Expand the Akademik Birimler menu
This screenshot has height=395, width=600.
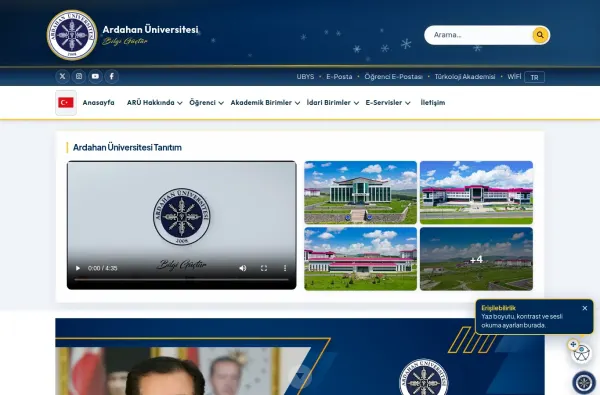265,103
